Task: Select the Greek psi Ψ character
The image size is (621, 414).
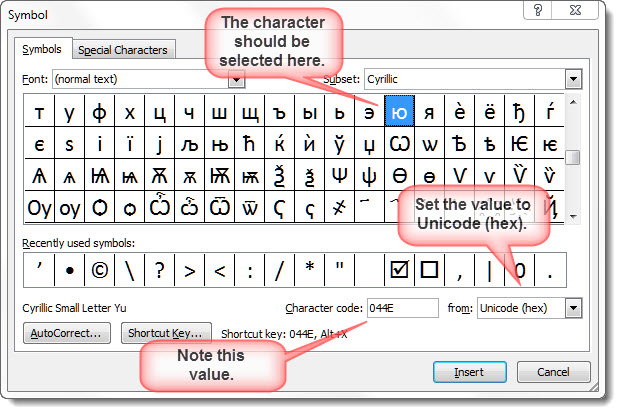Action: tap(339, 178)
